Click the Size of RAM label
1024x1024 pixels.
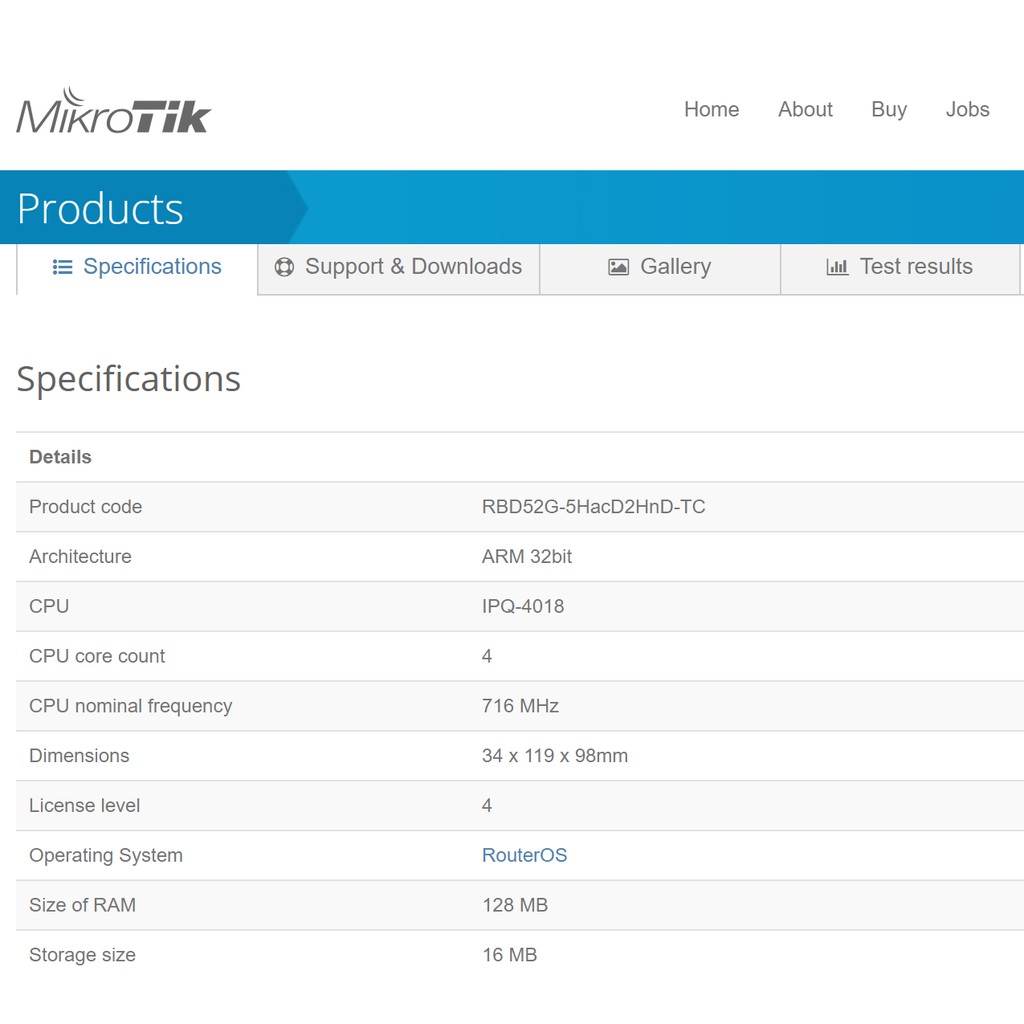[82, 905]
